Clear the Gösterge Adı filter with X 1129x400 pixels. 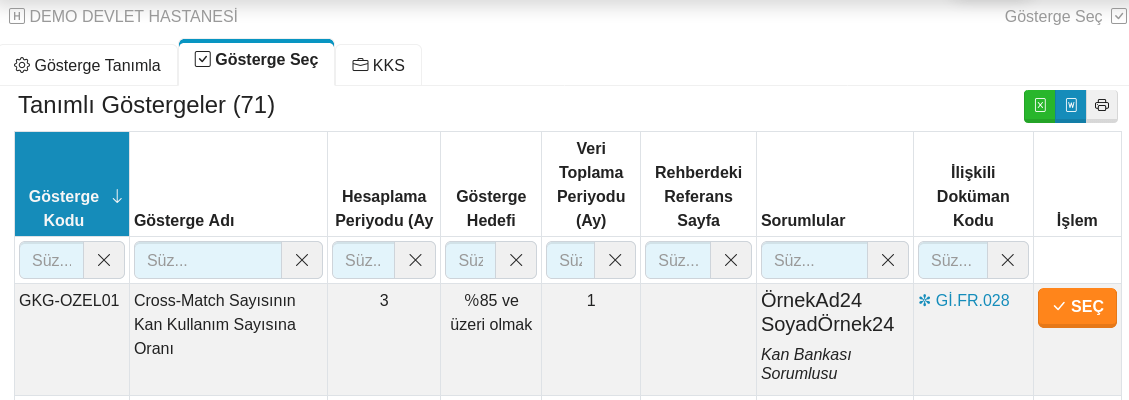pos(302,260)
